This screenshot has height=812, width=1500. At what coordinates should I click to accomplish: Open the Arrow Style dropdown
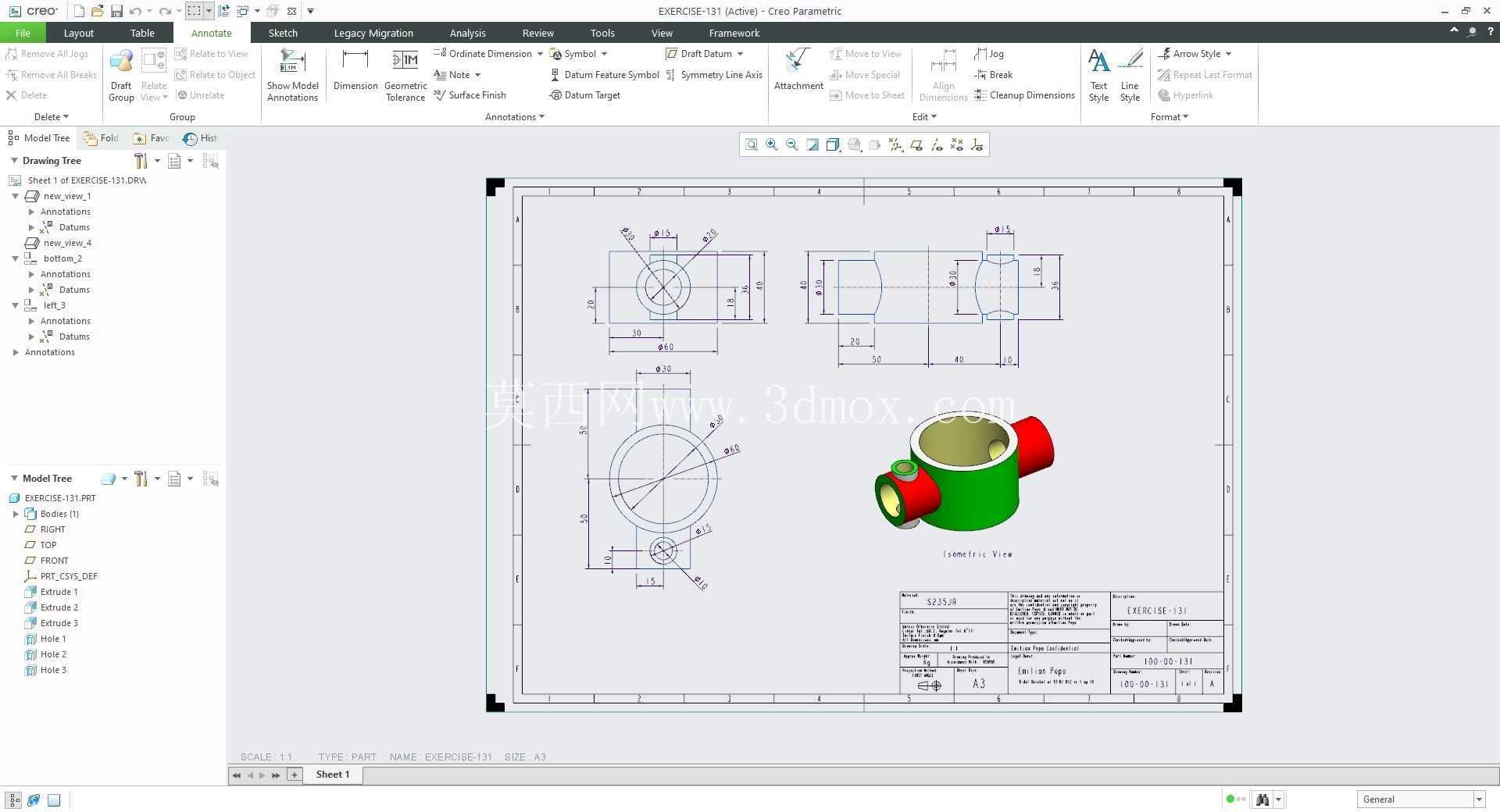[1228, 54]
